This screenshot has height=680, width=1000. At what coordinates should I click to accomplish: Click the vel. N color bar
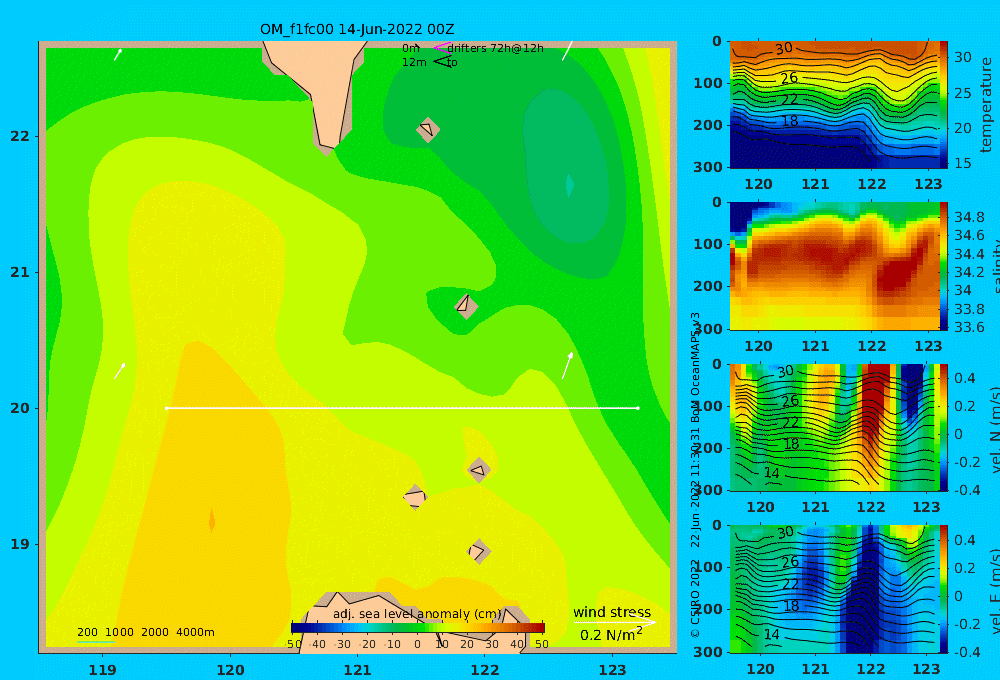tap(943, 427)
